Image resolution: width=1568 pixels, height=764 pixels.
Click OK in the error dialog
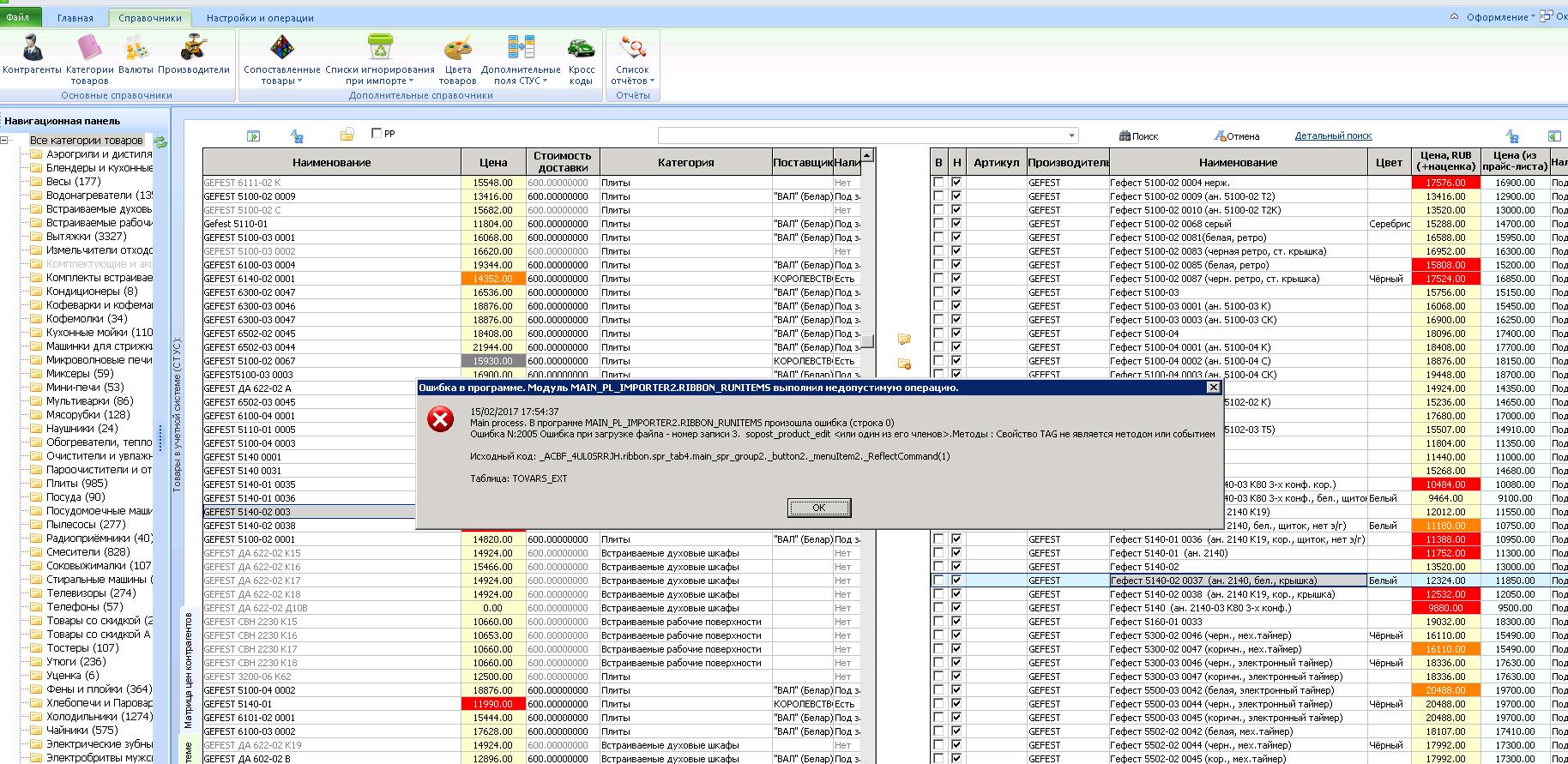819,508
